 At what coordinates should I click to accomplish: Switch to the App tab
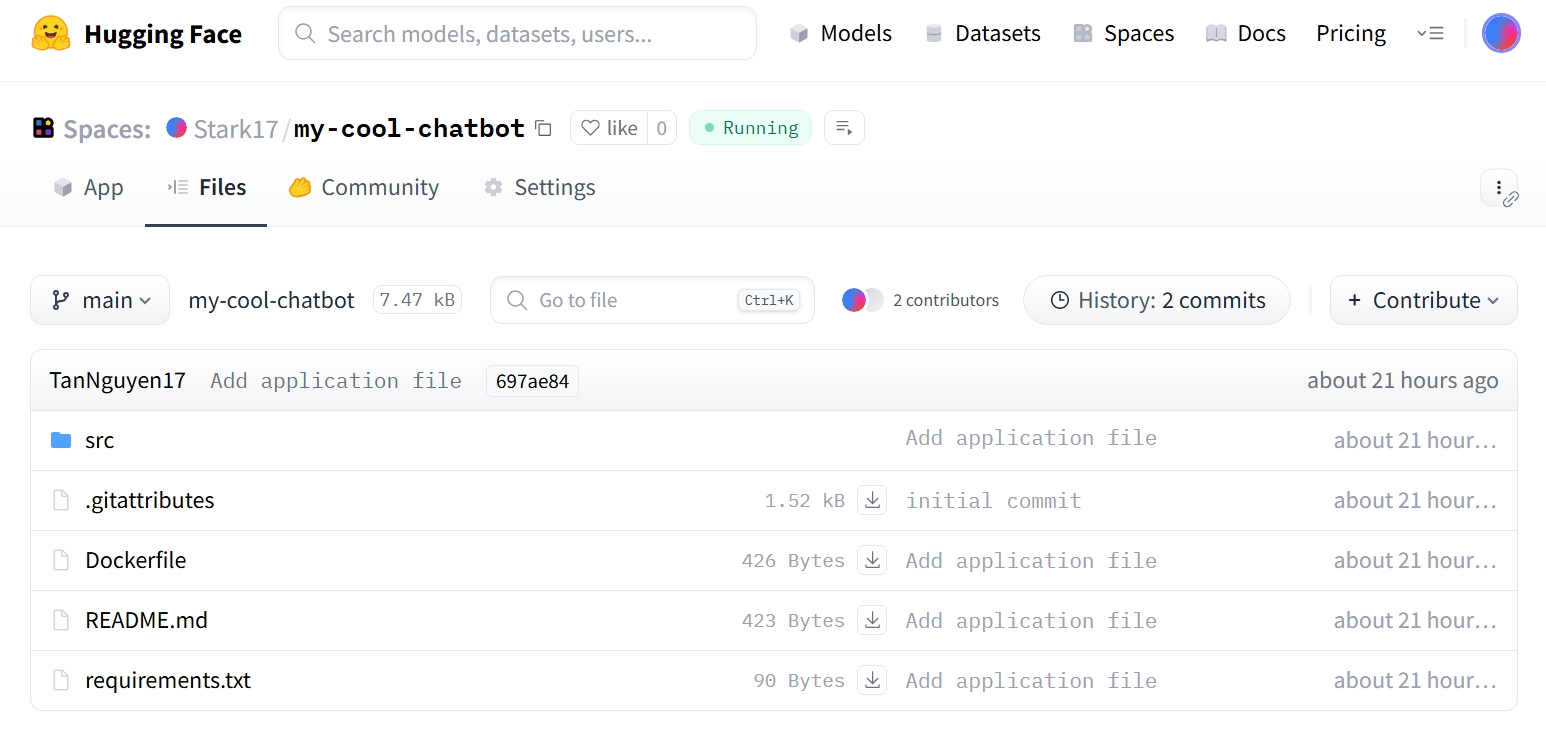click(89, 188)
